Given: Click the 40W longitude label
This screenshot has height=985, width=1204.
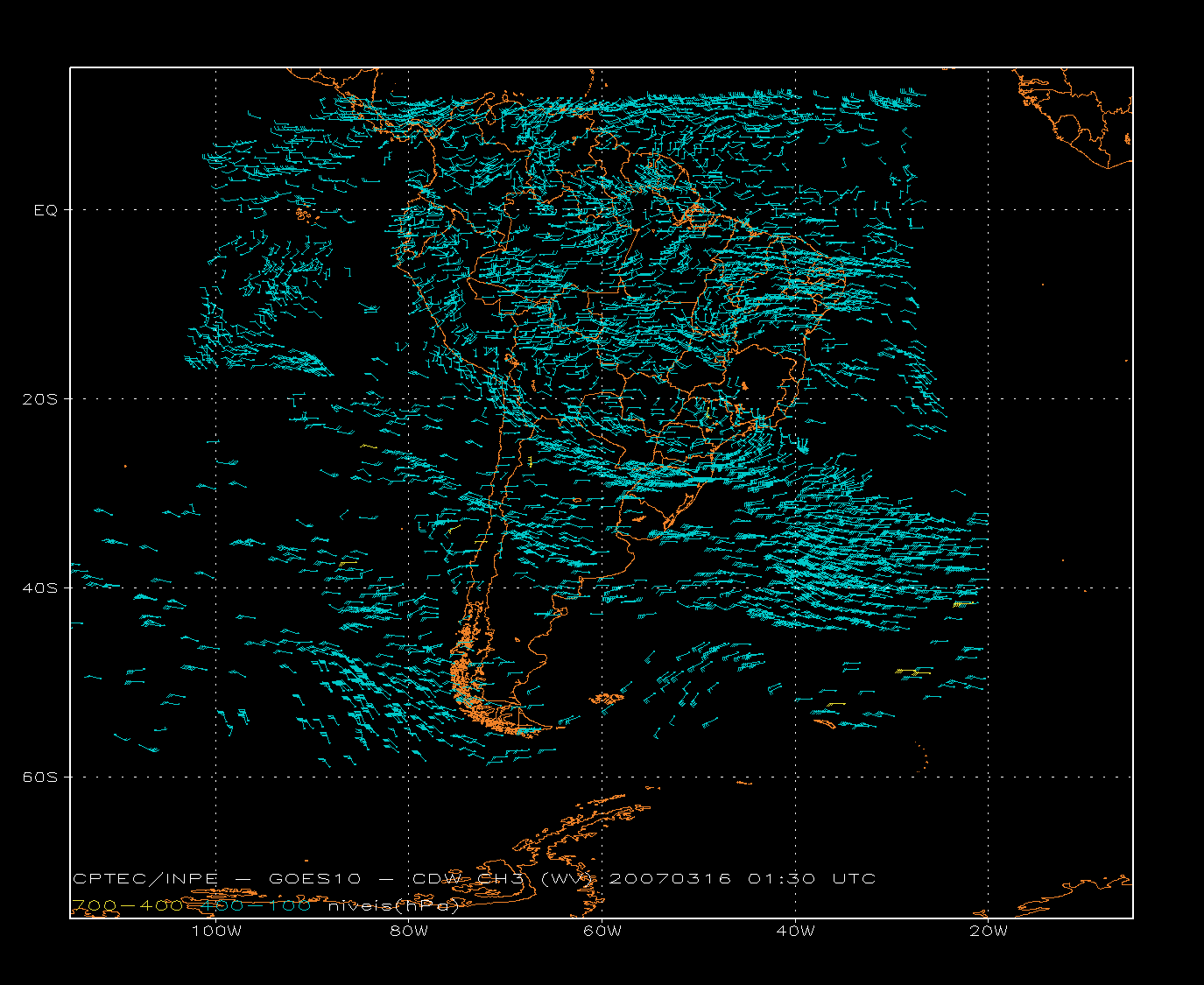Looking at the screenshot, I should click(x=795, y=931).
